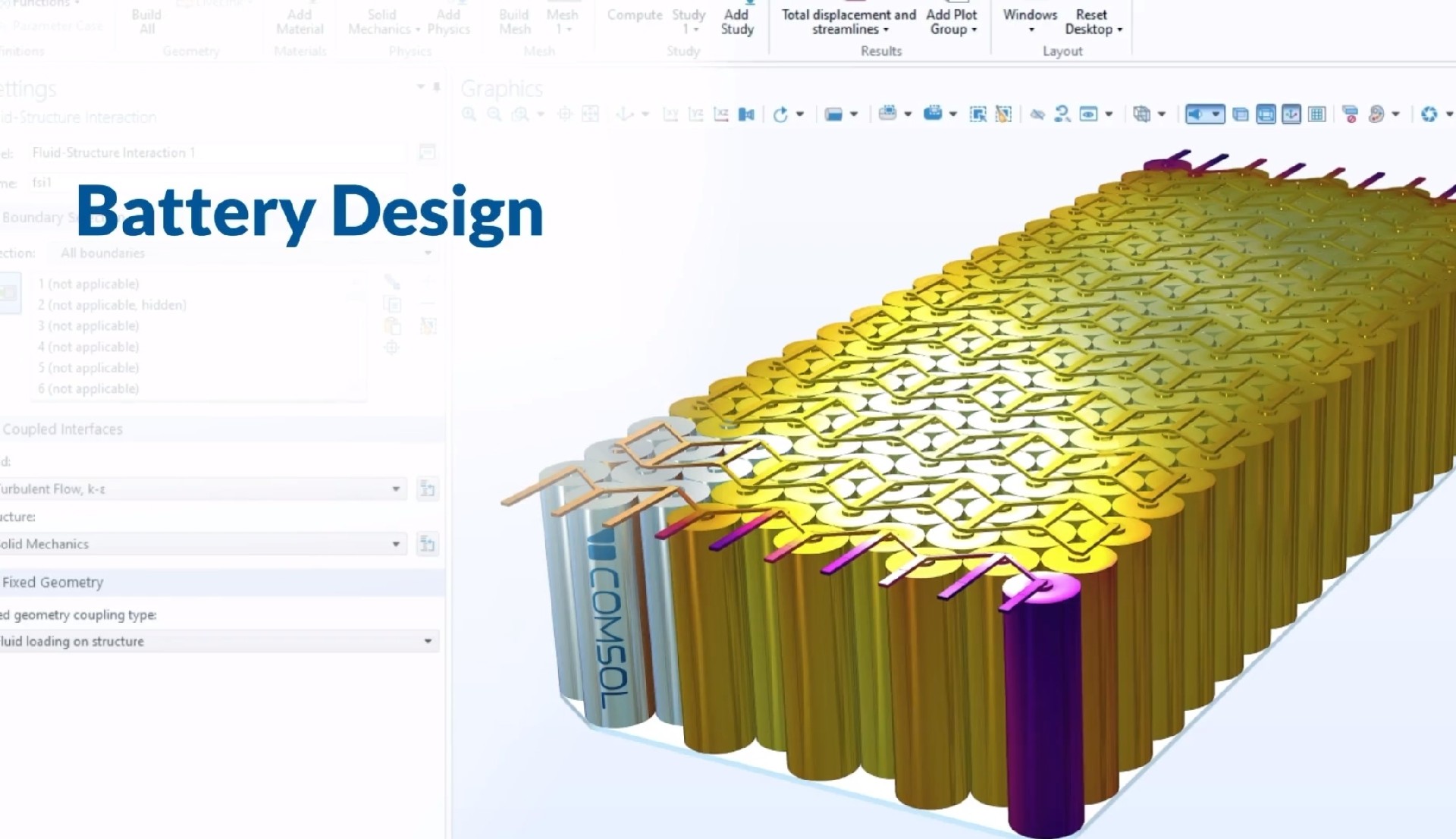This screenshot has width=1456, height=839.
Task: Open the Windows layout menu
Action: 1029,21
